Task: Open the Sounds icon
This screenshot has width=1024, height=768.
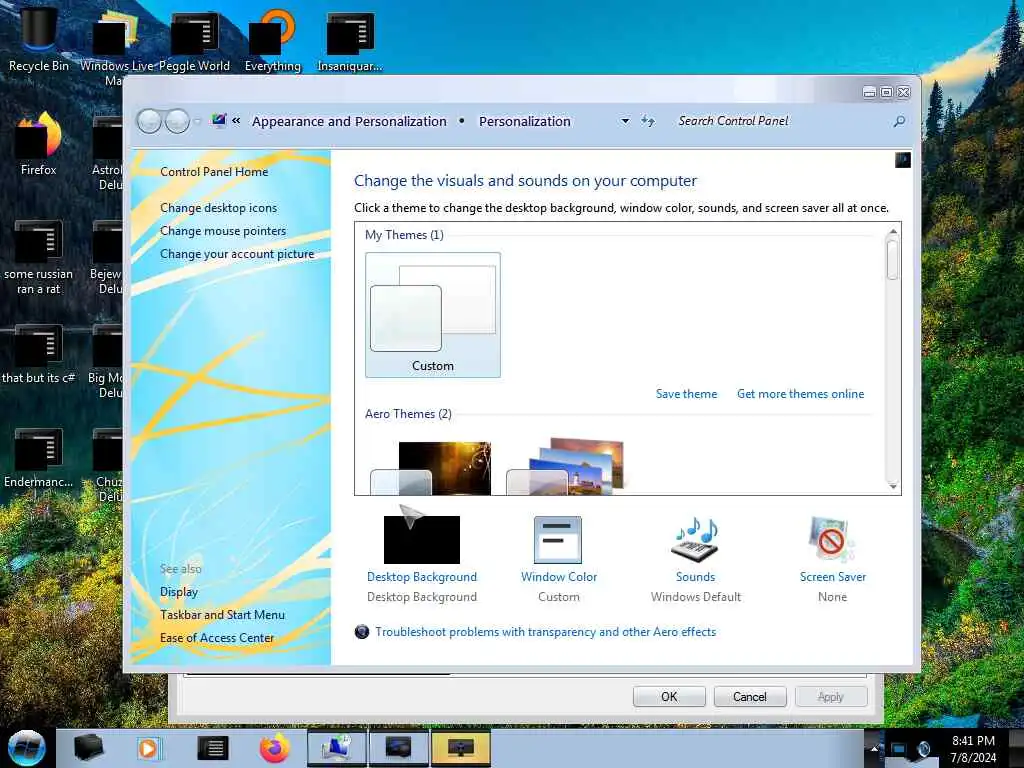Action: pos(696,539)
